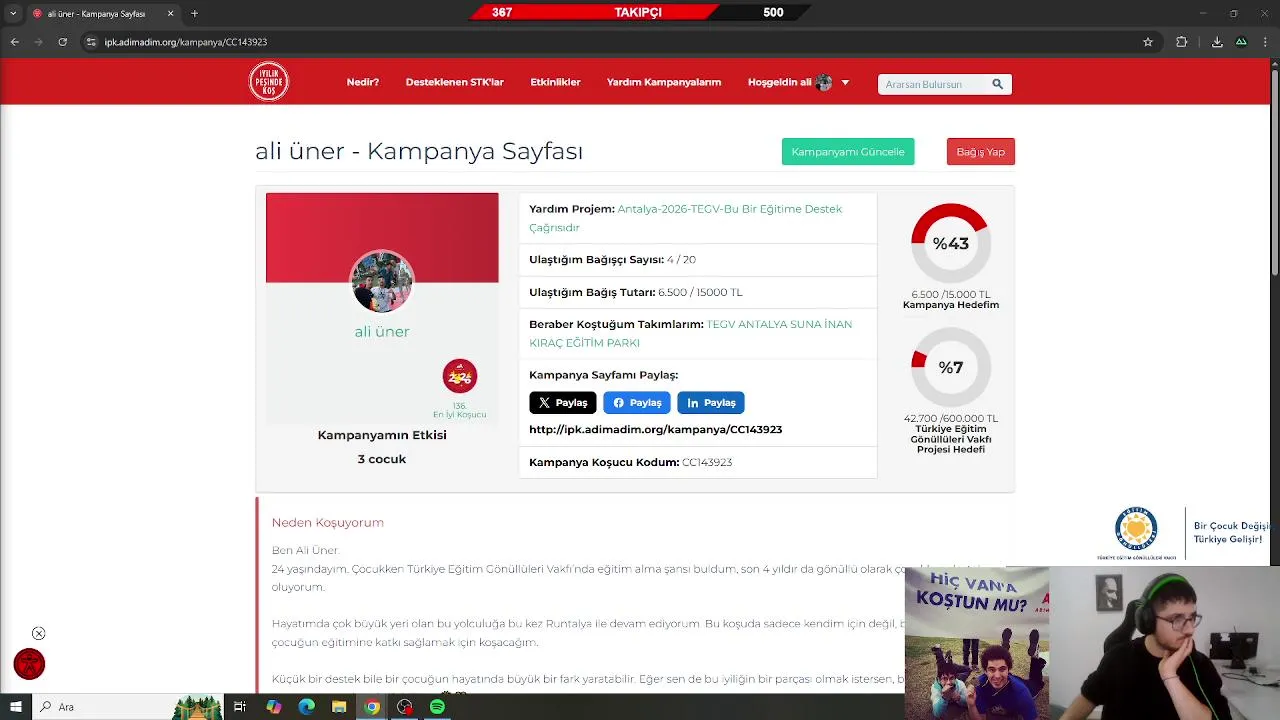The width and height of the screenshot is (1280, 720).
Task: Click the runner code CC143923 text
Action: pyautogui.click(x=707, y=462)
